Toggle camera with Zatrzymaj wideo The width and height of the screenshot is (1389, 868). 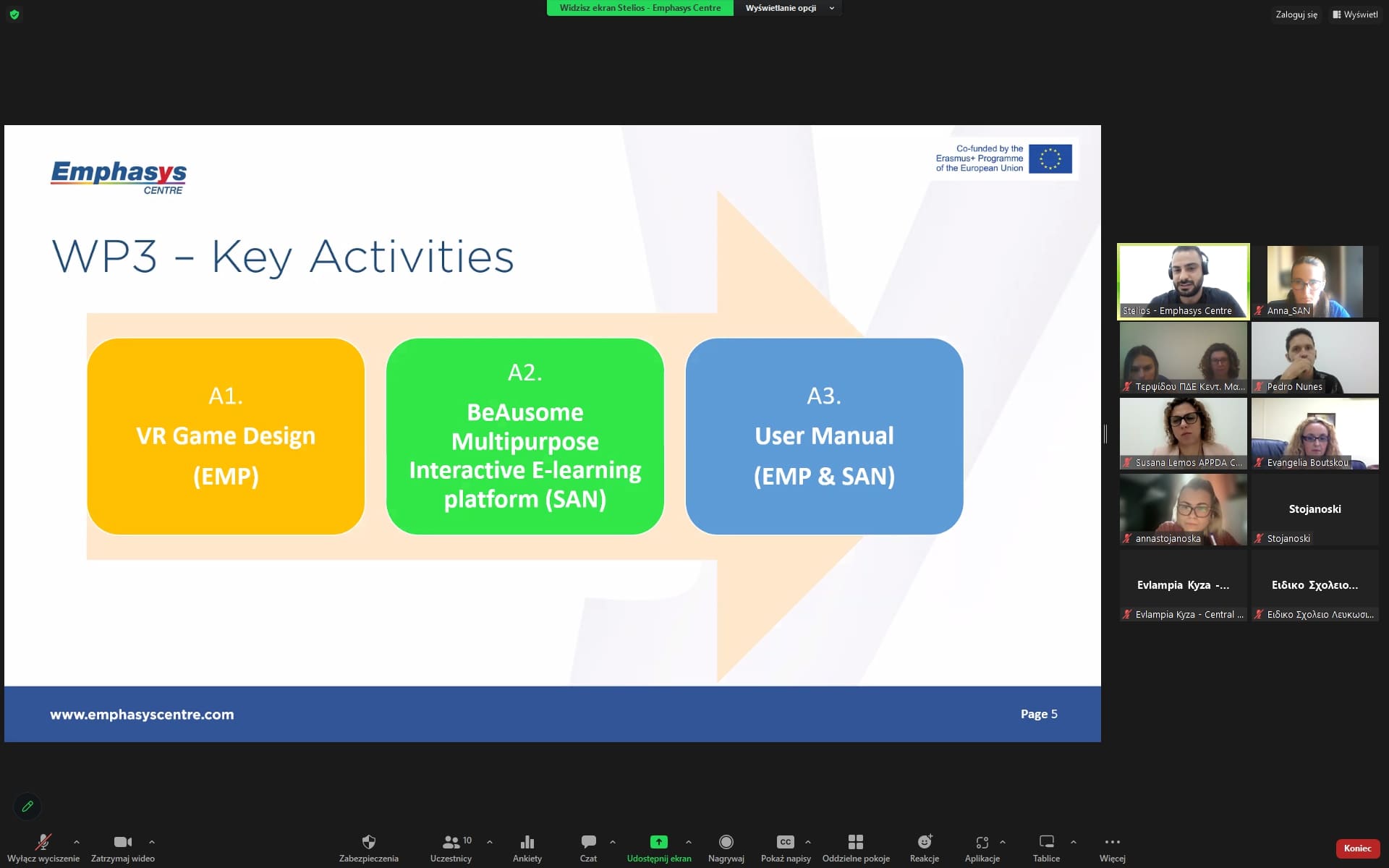click(x=123, y=842)
